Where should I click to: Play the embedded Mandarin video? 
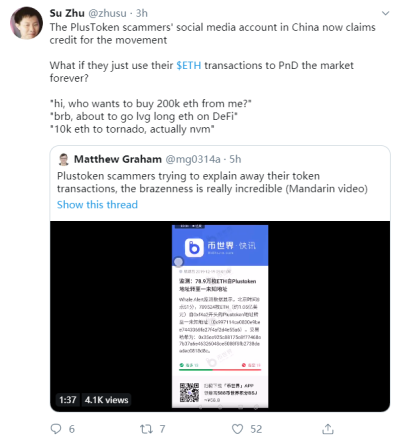tap(220, 316)
